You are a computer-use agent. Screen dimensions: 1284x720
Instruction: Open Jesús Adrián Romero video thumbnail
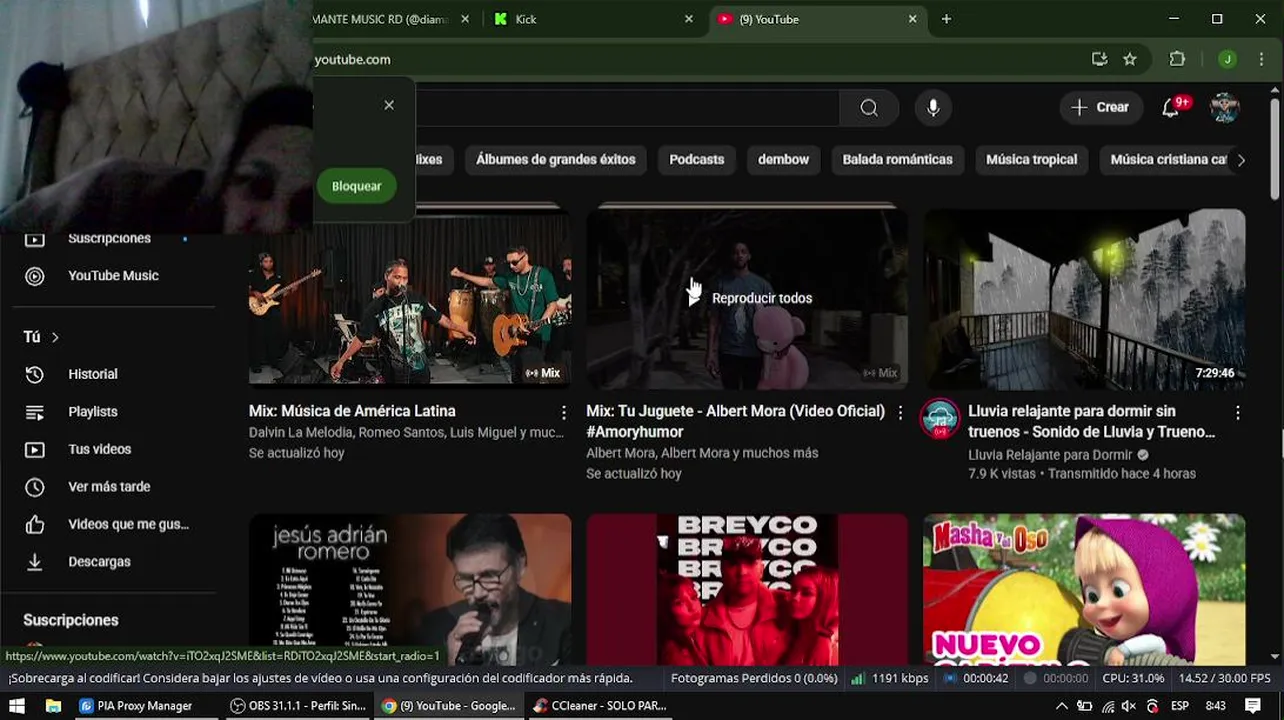tap(410, 590)
